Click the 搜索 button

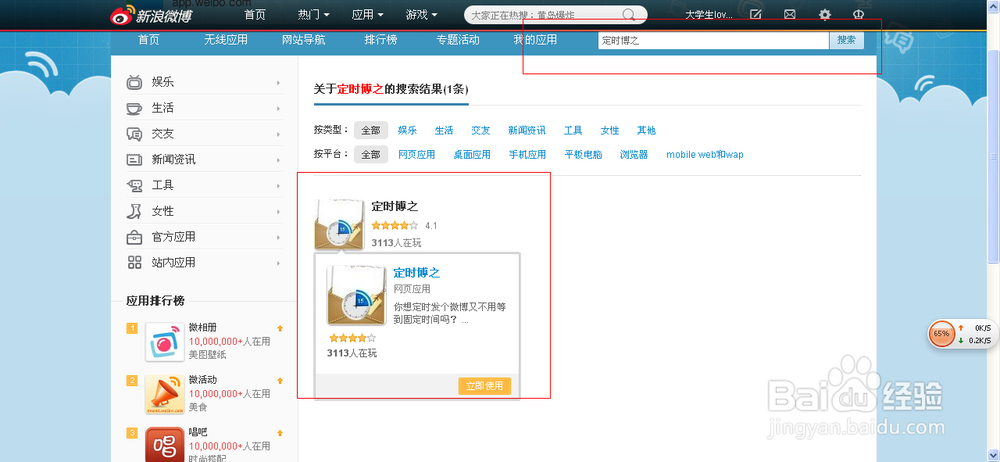tap(846, 40)
